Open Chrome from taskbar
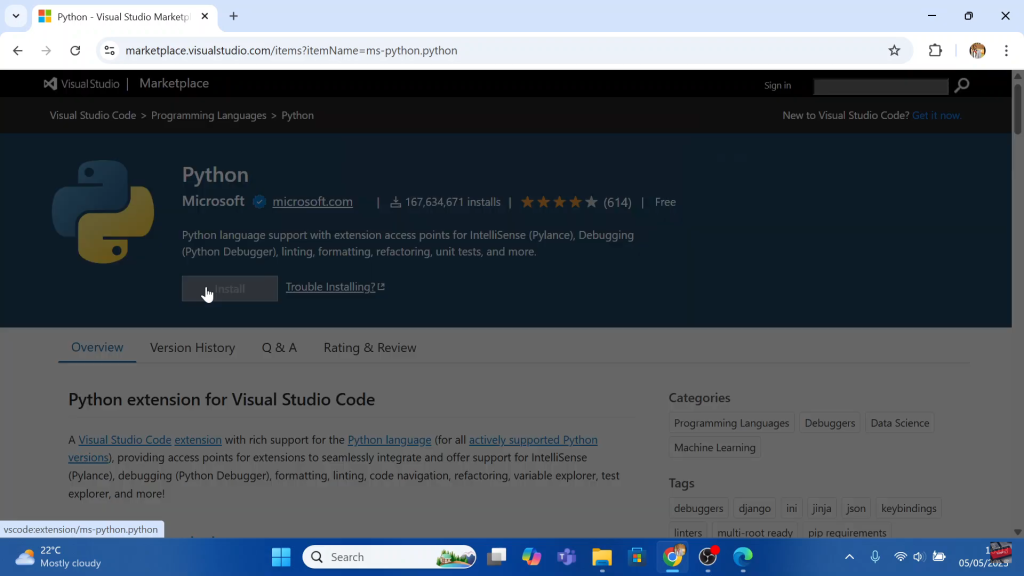The image size is (1024, 576). 672,557
